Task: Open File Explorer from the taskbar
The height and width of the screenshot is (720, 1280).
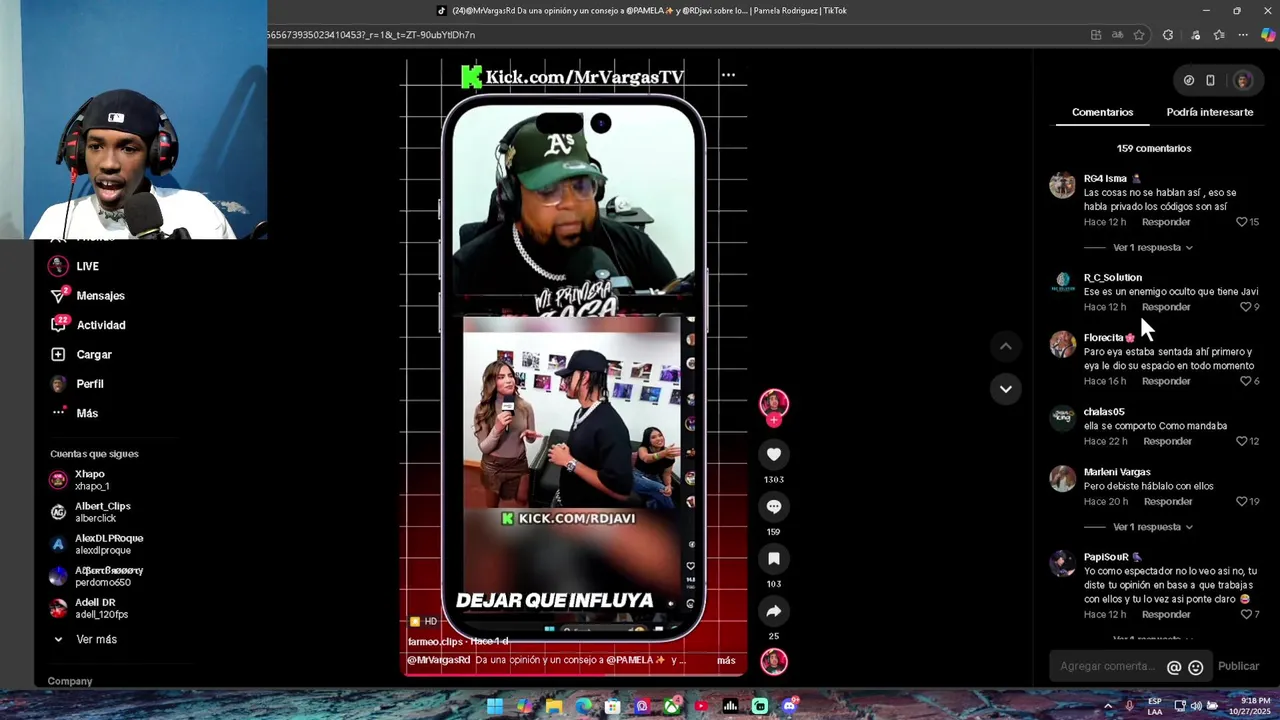Action: (554, 706)
